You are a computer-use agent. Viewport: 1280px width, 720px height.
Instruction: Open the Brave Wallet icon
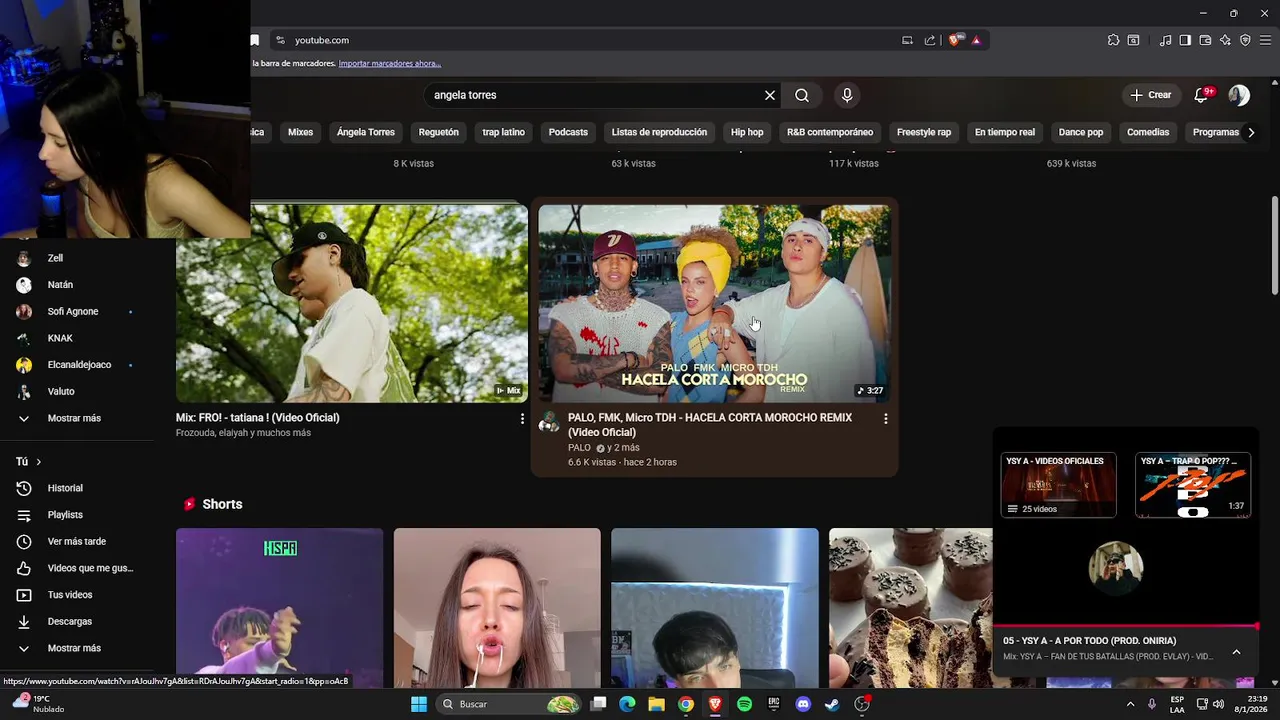pos(1205,40)
